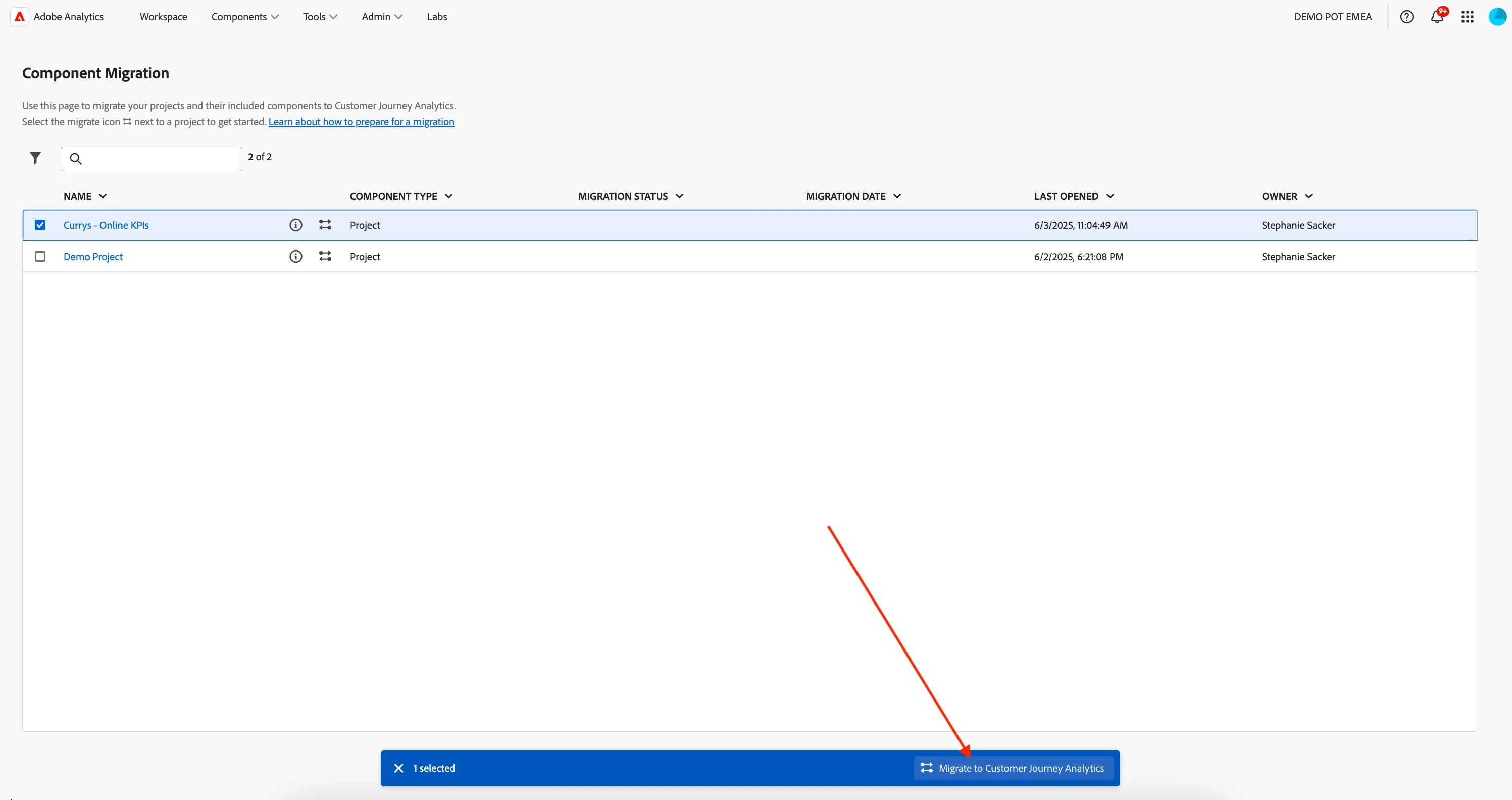Viewport: 1512px width, 800px height.
Task: Open the Workspace menu item
Action: pyautogui.click(x=163, y=17)
